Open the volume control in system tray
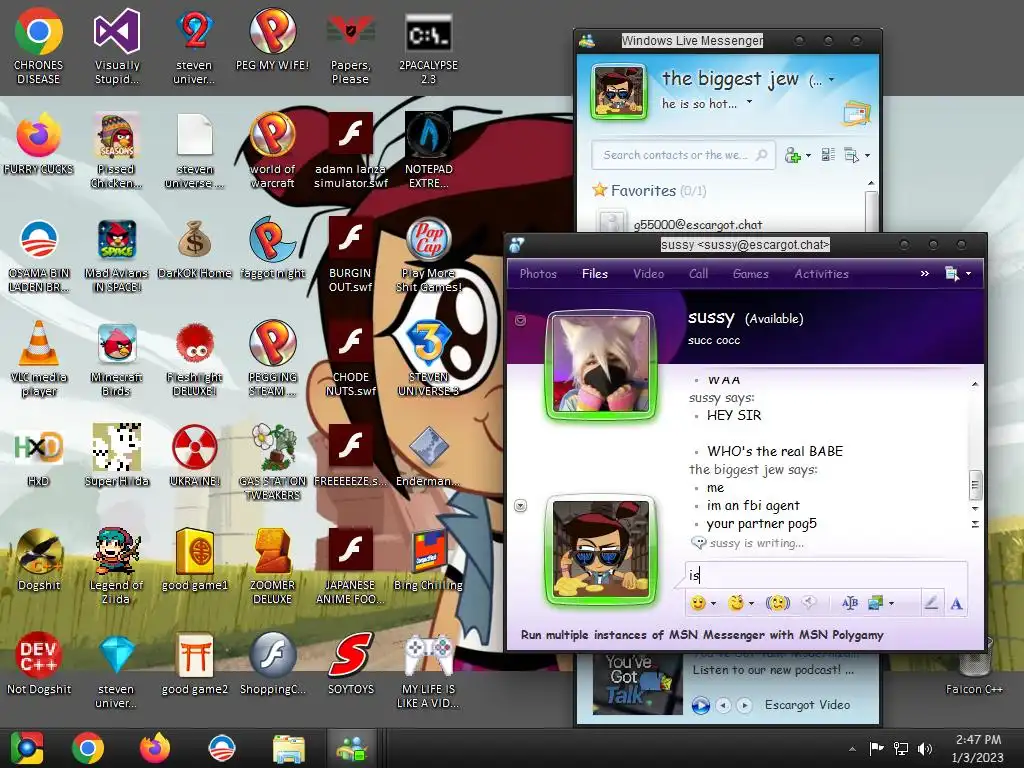 pos(925,749)
